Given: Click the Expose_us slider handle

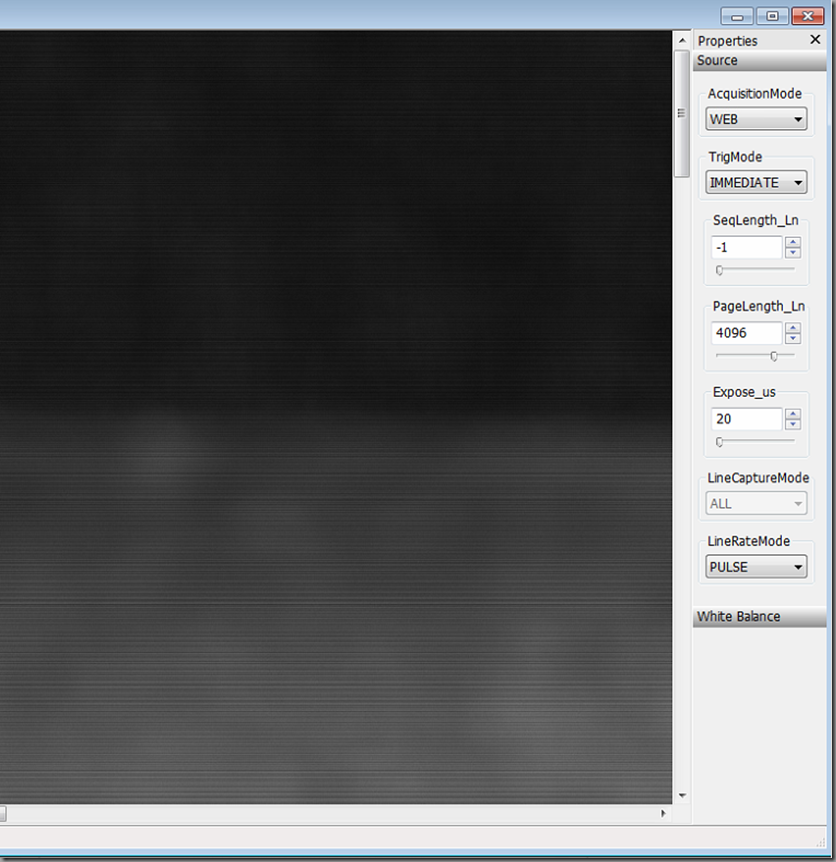Looking at the screenshot, I should pyautogui.click(x=719, y=441).
